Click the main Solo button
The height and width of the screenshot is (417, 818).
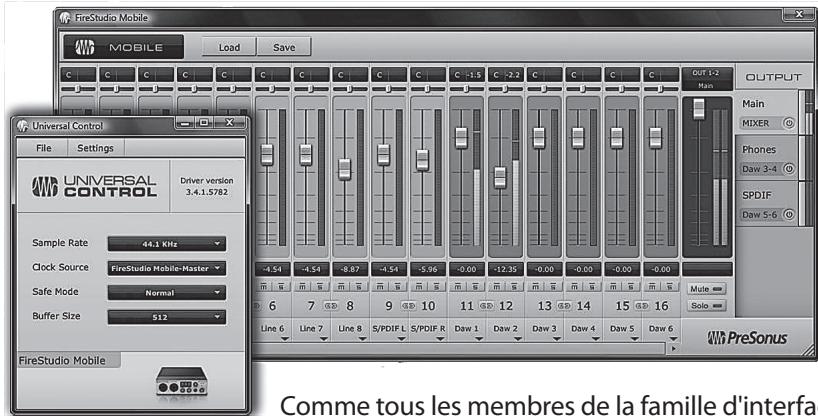point(707,306)
